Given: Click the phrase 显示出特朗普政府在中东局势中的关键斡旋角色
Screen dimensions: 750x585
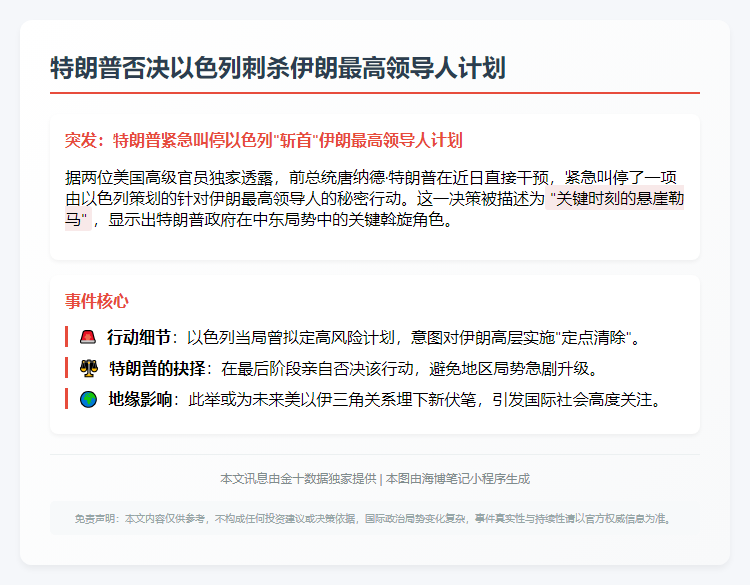Looking at the screenshot, I should [x=276, y=220].
